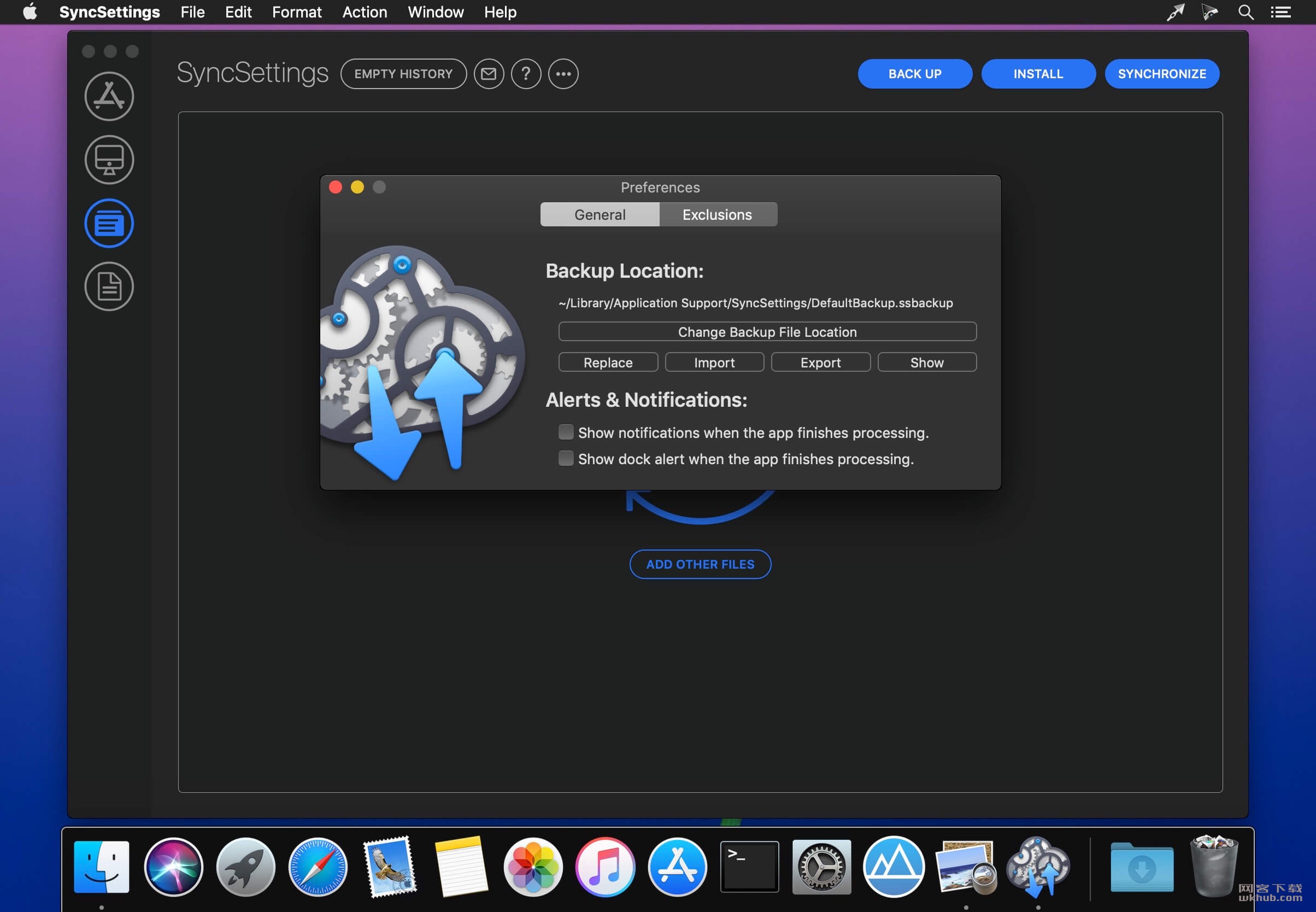Viewport: 1316px width, 912px height.
Task: Open the Action menu
Action: 365,12
